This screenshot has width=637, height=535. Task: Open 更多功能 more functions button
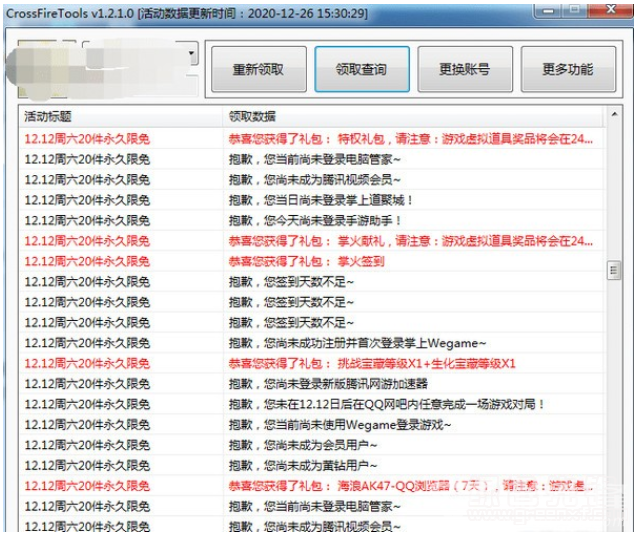tap(568, 69)
